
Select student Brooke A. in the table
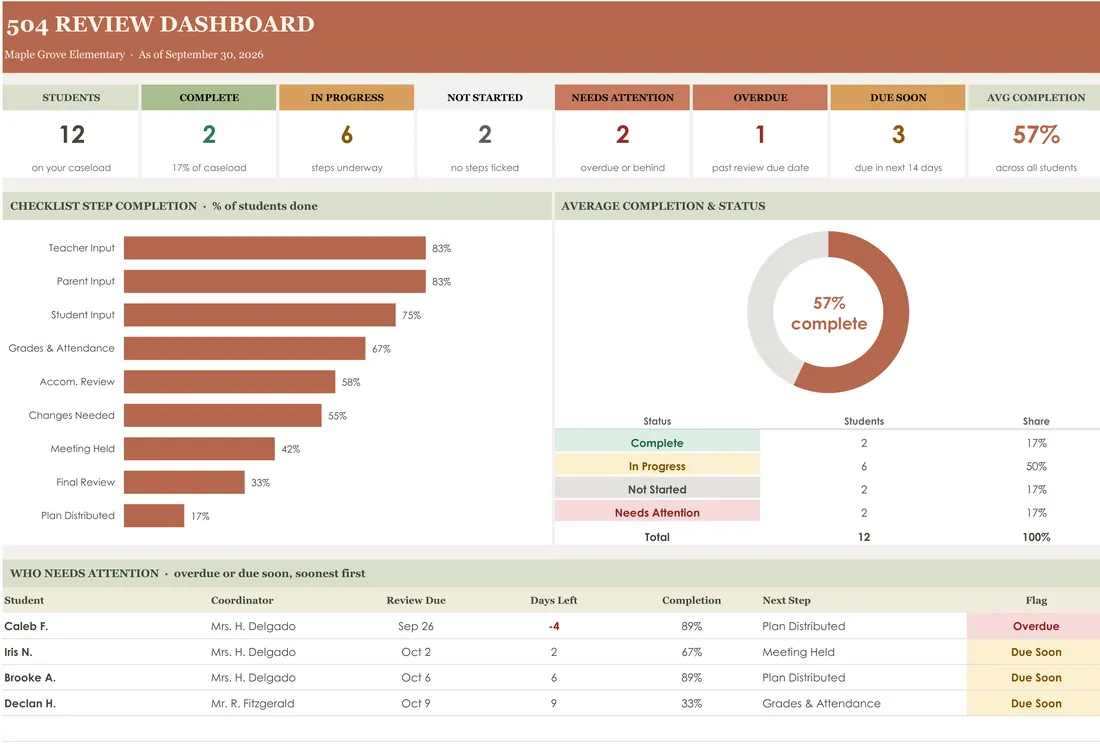(x=29, y=678)
